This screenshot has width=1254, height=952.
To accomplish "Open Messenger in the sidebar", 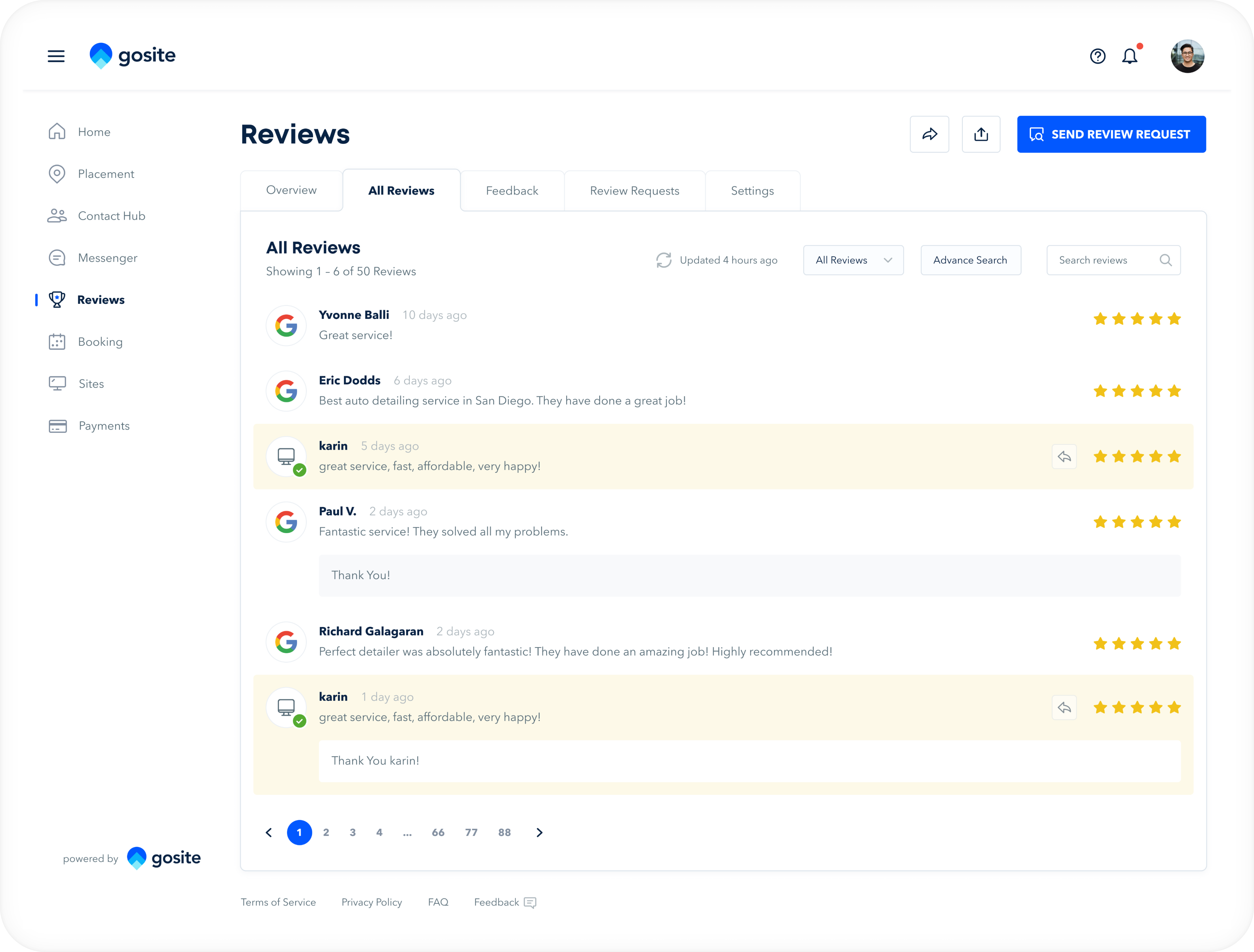I will tap(107, 258).
